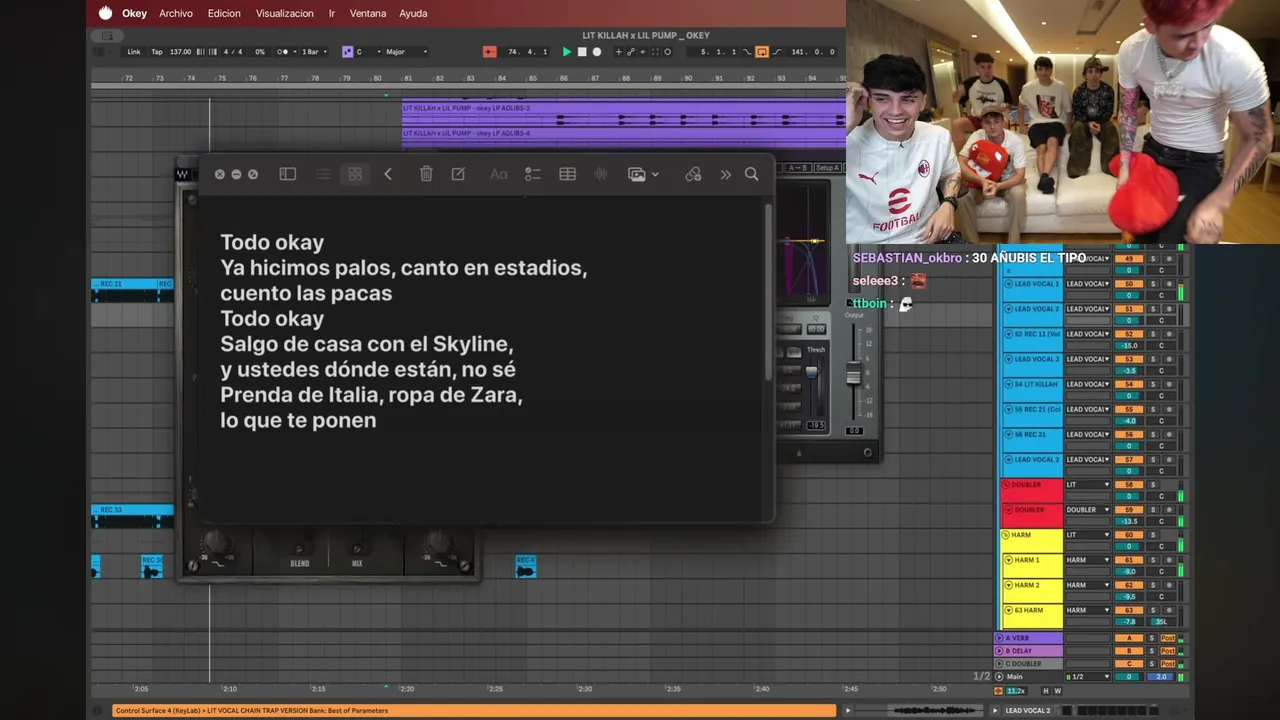
Task: Click the Link button
Action: 134,52
